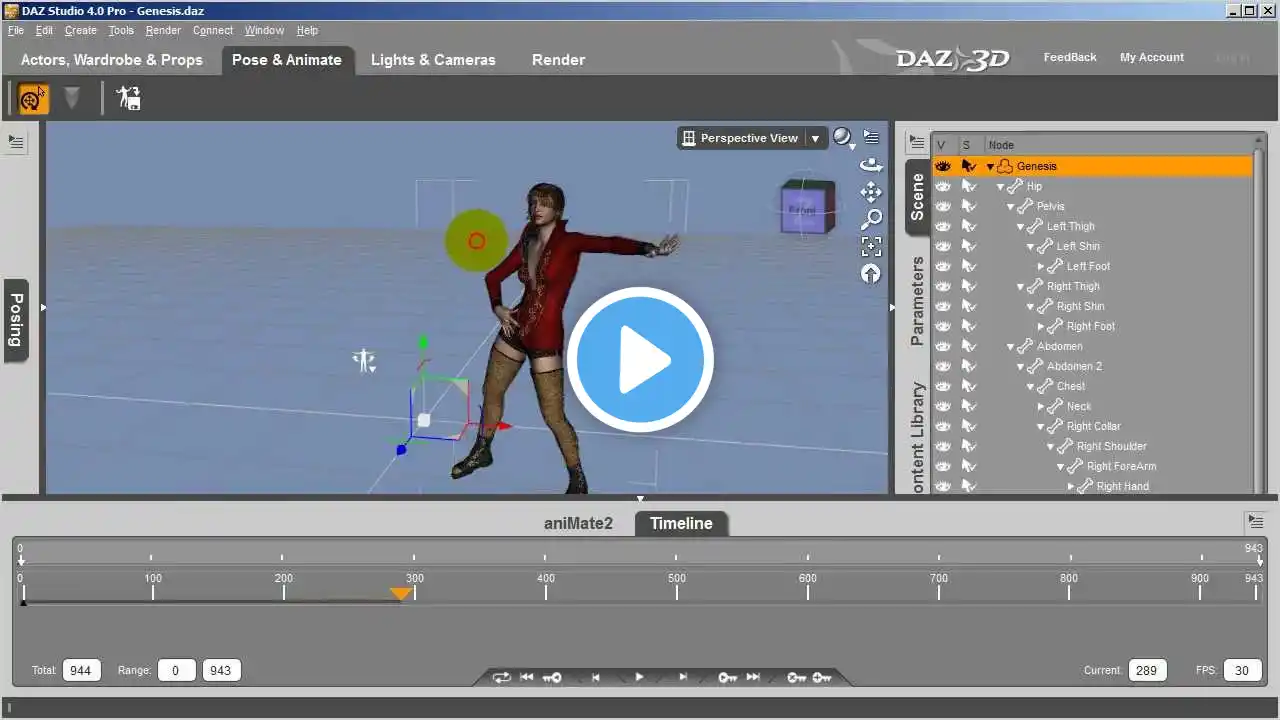Click the FPS input field

pyautogui.click(x=1242, y=670)
